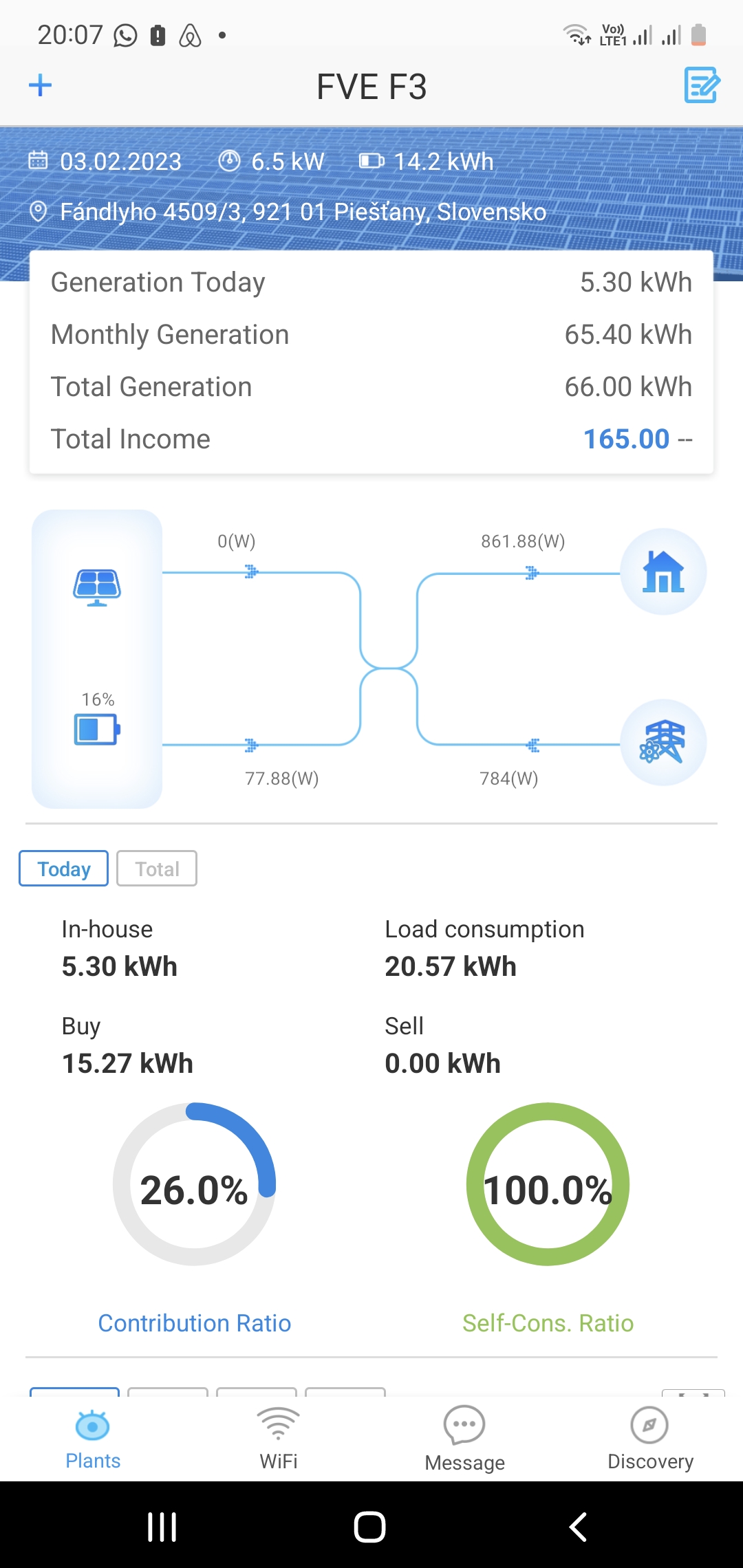The image size is (743, 1568).
Task: Tap the power grid tower icon
Action: coord(663,743)
